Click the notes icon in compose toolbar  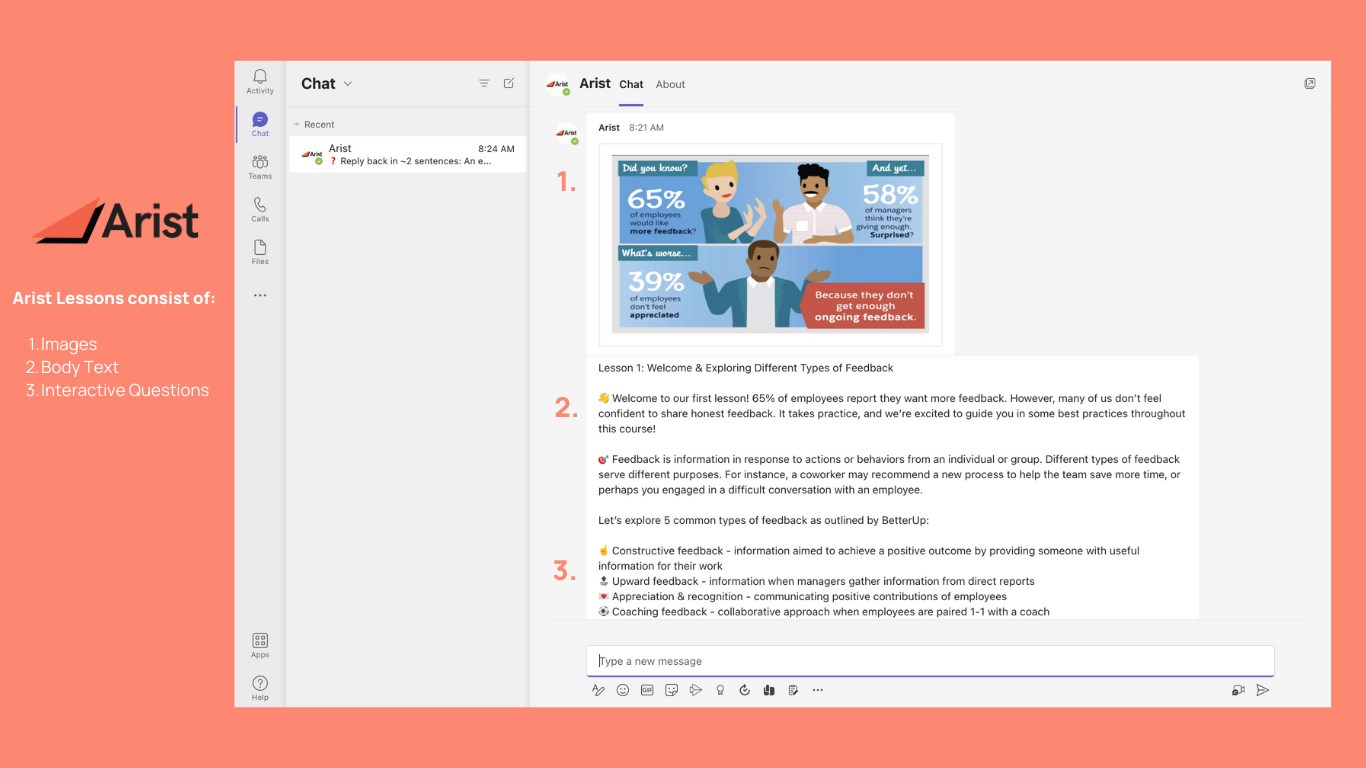793,690
